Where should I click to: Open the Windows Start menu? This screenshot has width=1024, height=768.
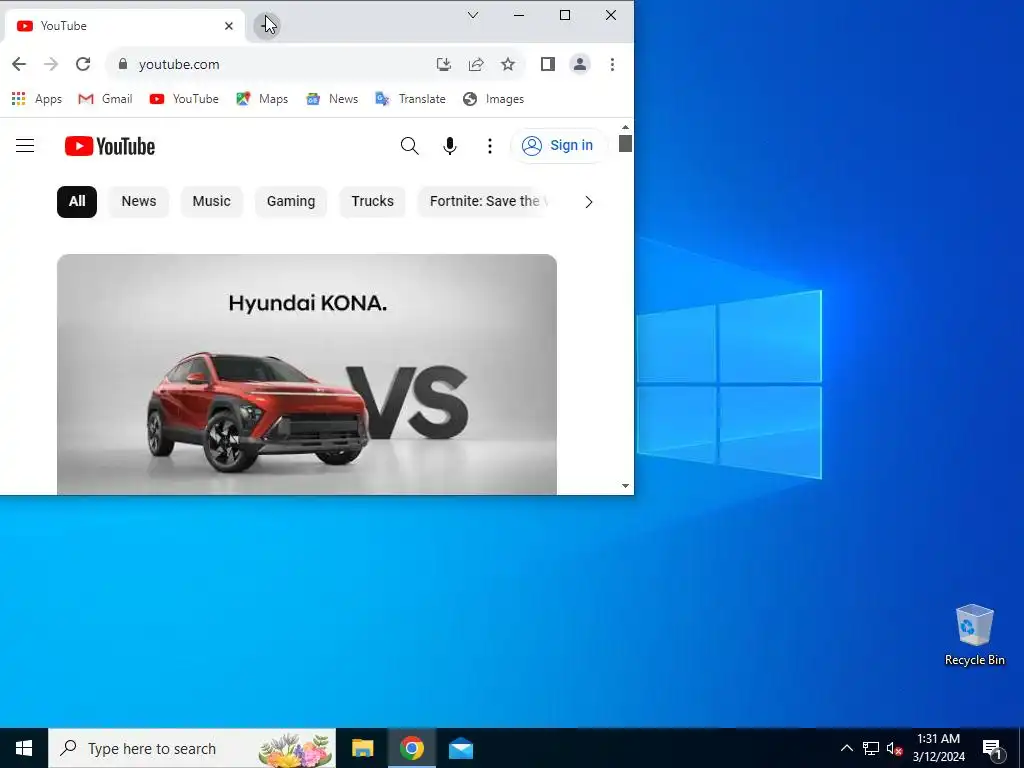point(24,748)
